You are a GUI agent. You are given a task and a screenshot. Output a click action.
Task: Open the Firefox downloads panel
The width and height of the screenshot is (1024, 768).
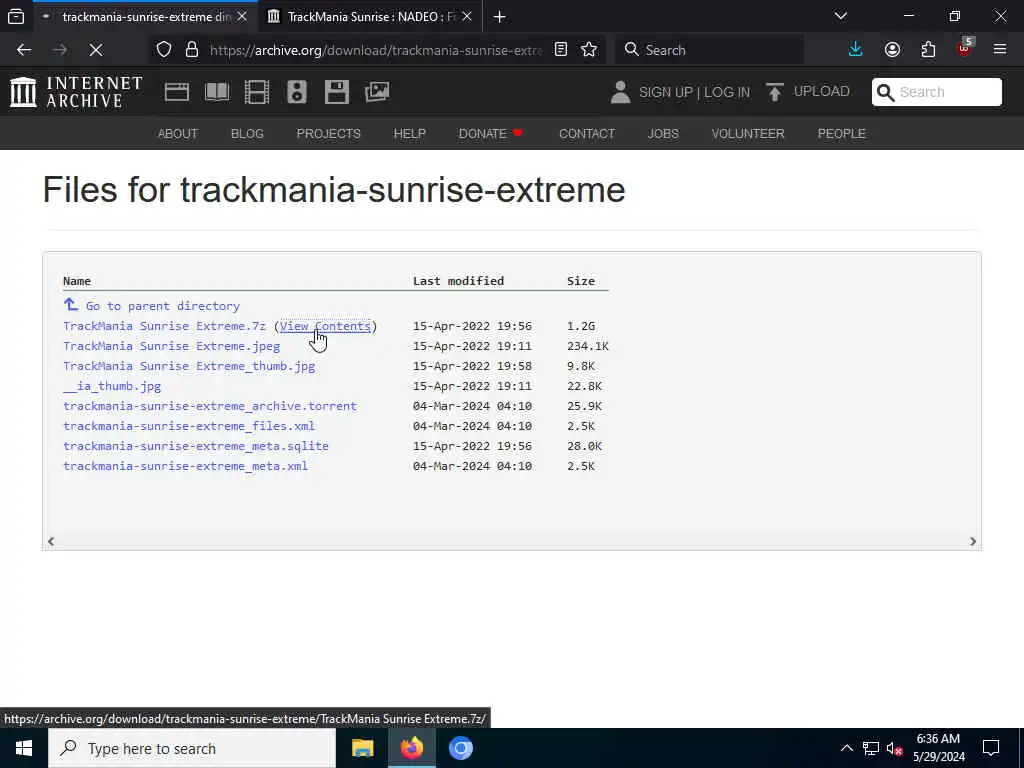point(856,50)
